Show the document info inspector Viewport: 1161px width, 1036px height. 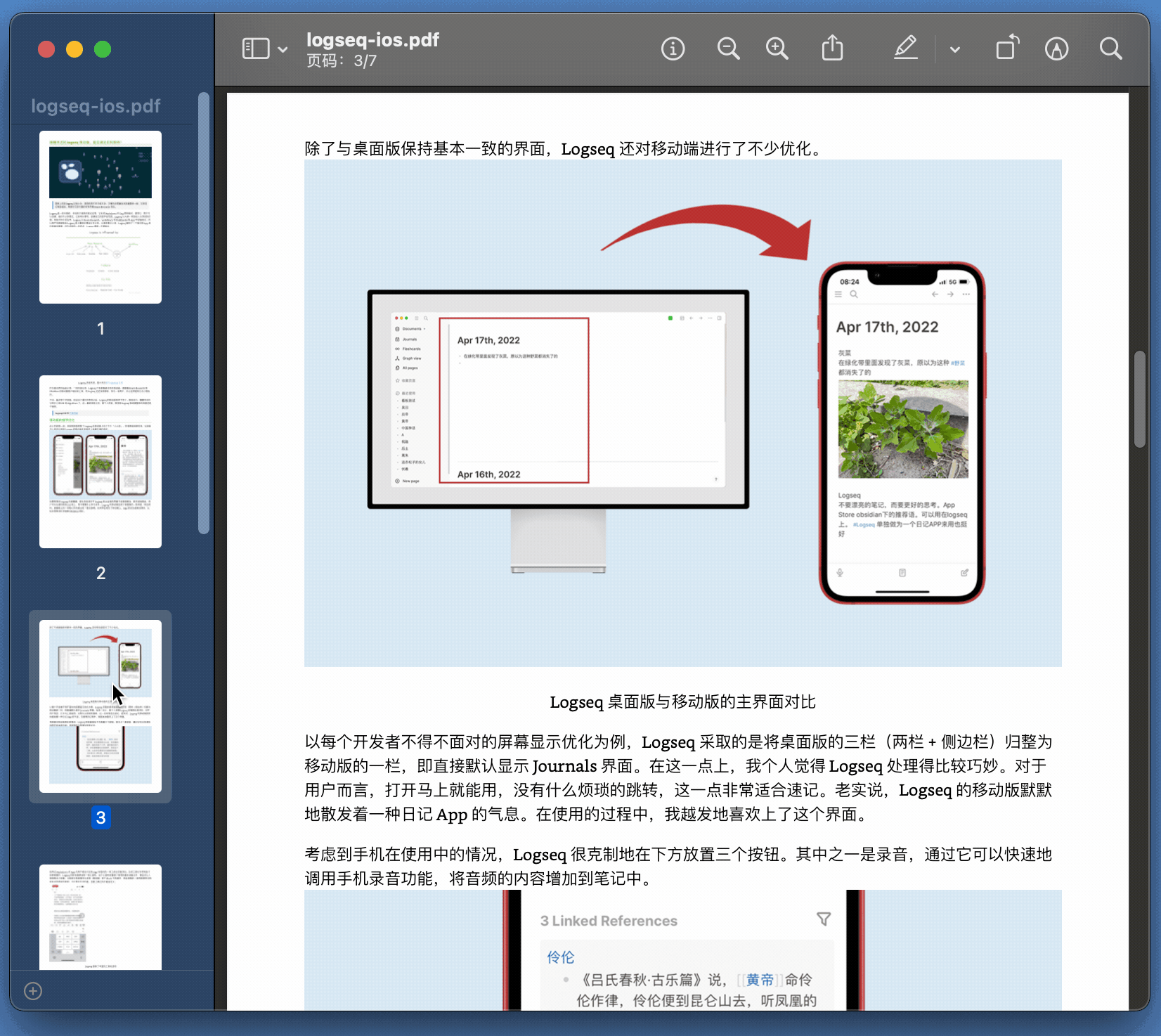pos(673,49)
